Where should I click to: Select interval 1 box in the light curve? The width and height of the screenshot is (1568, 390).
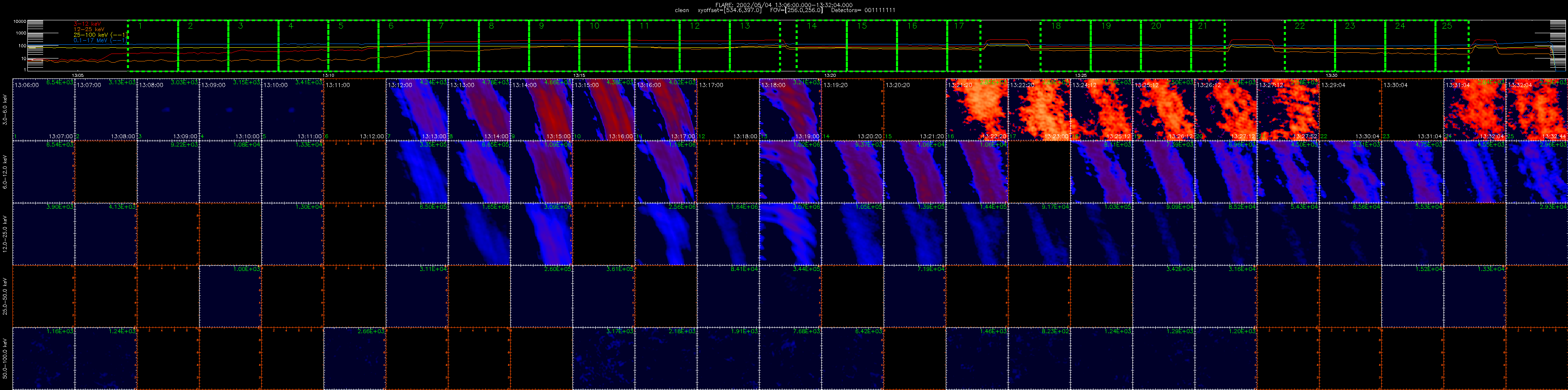pyautogui.click(x=153, y=46)
